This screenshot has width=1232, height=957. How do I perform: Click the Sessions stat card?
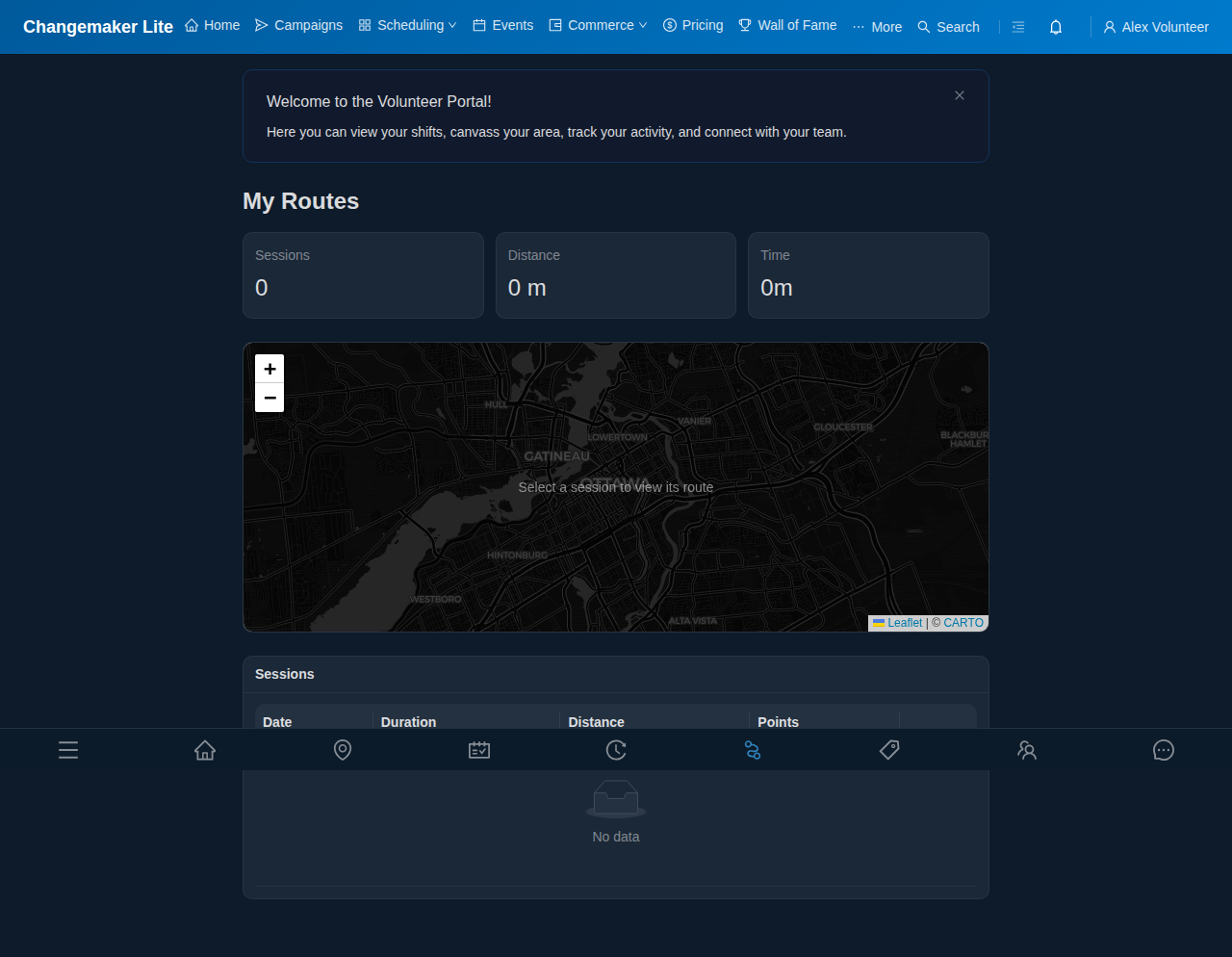363,275
